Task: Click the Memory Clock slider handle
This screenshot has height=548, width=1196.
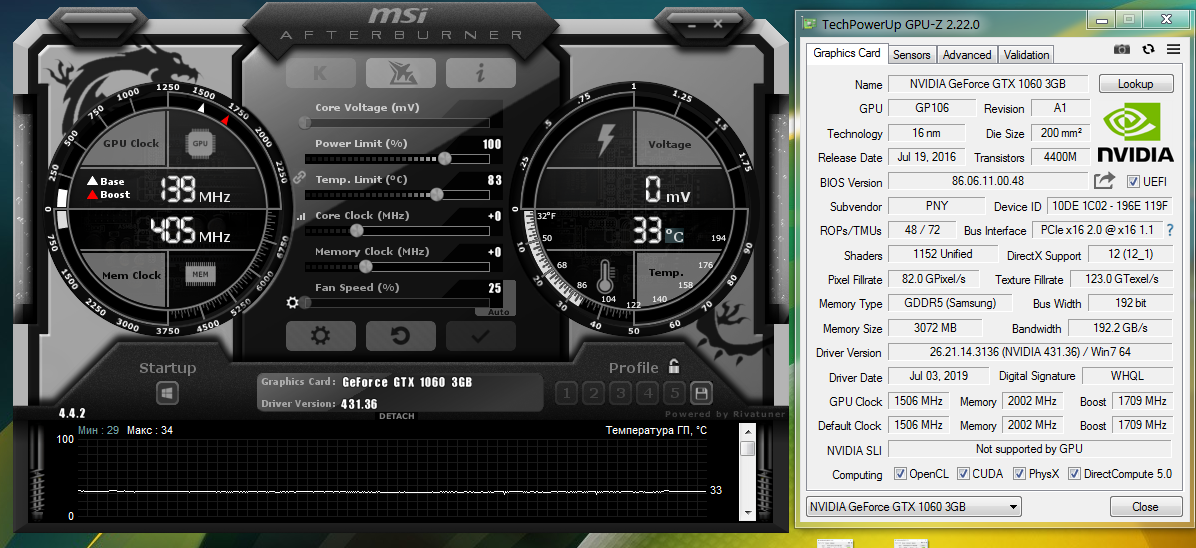Action: (365, 266)
